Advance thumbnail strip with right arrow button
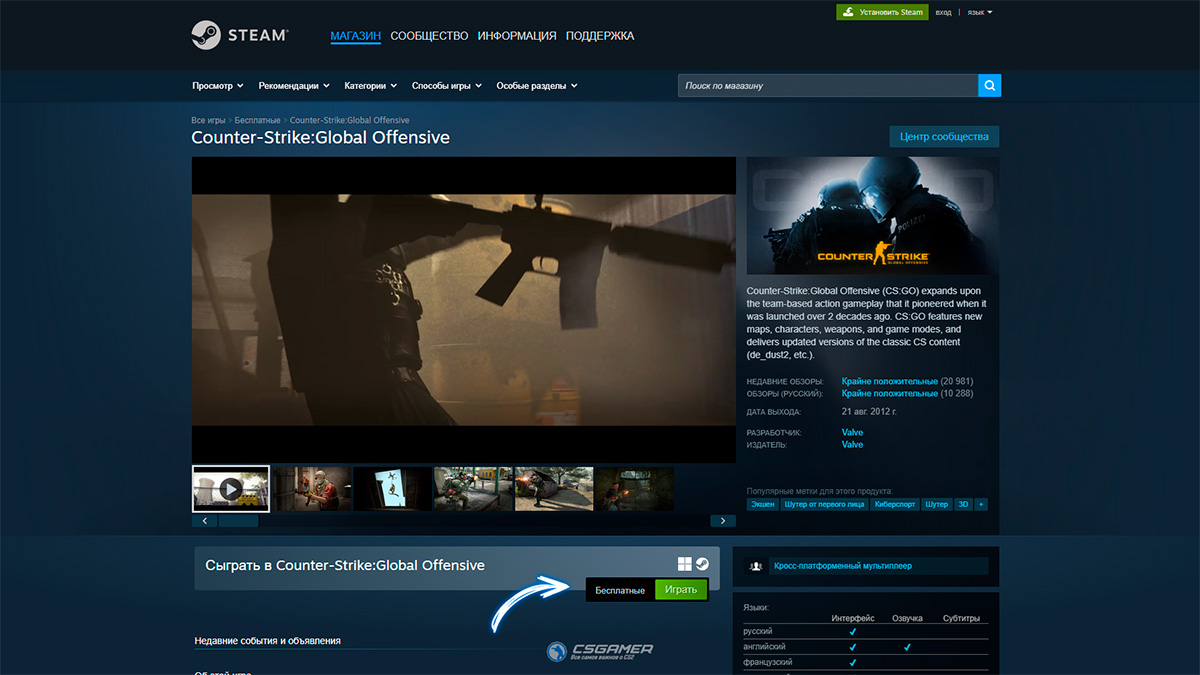This screenshot has height=675, width=1200. tap(722, 521)
